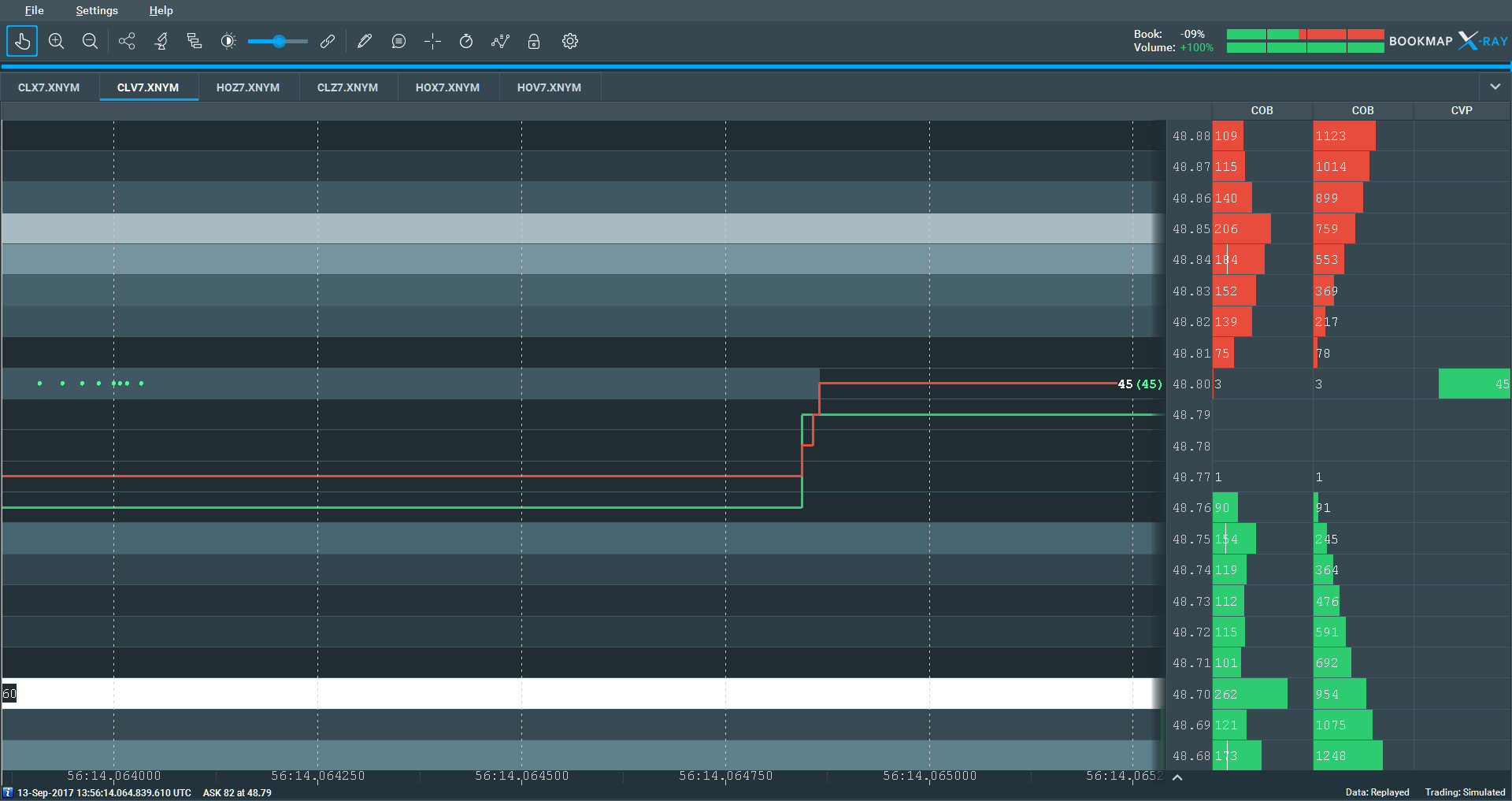Click the stopwatch timer icon
The image size is (1512, 801).
pos(466,41)
